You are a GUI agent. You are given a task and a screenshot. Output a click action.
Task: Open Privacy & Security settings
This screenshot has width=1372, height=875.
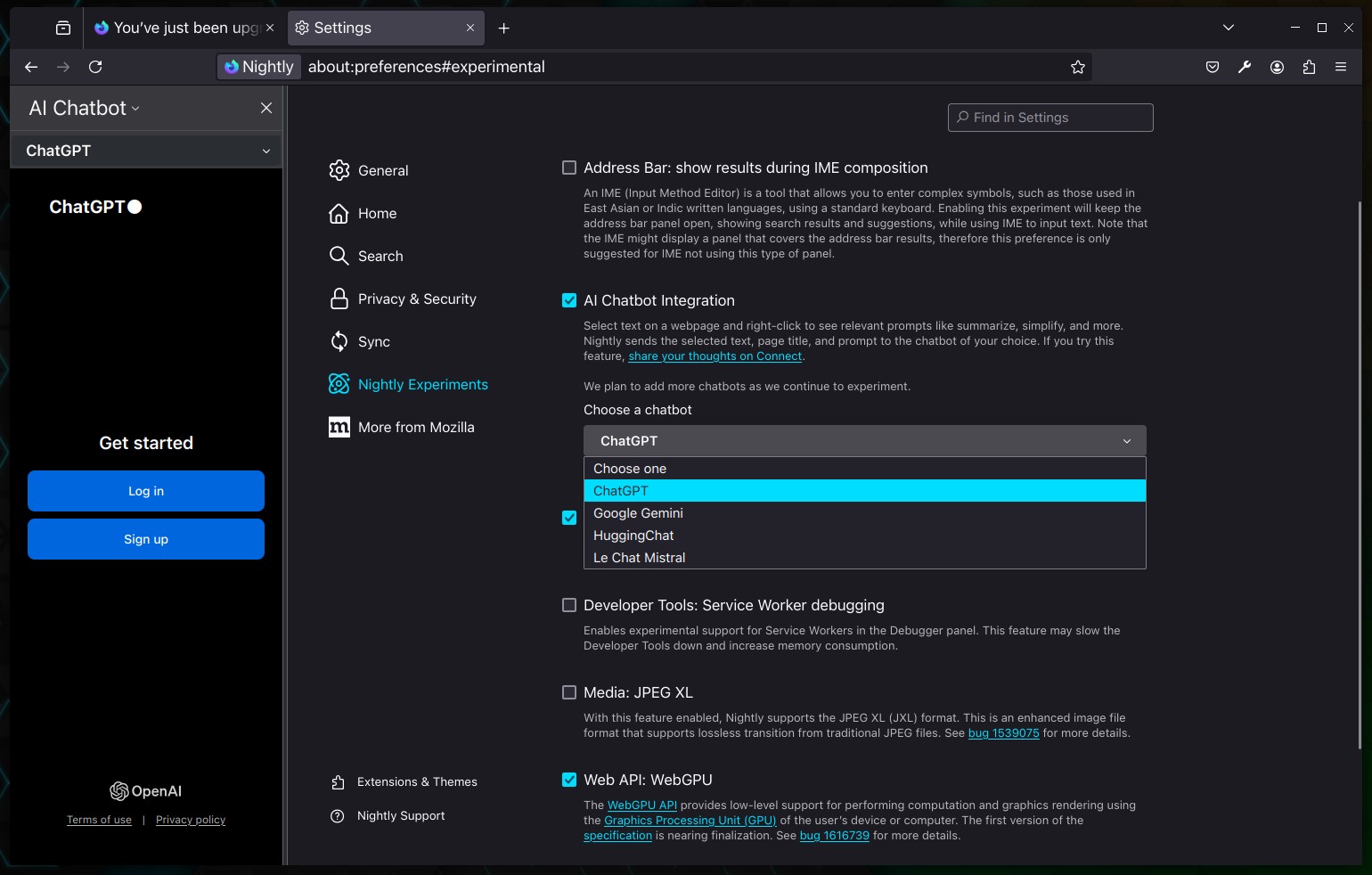tap(403, 298)
